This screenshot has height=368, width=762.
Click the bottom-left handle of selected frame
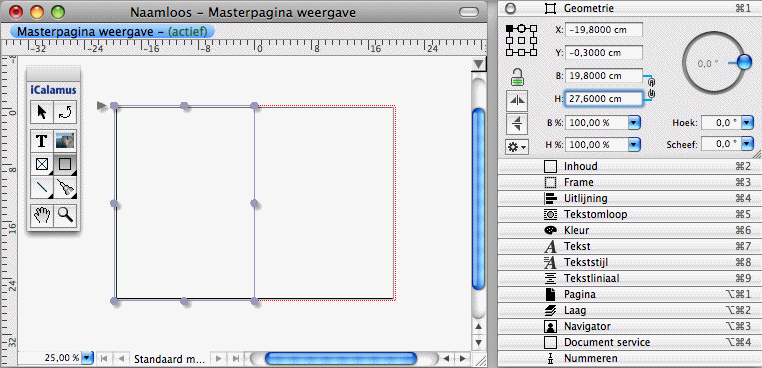click(x=114, y=301)
